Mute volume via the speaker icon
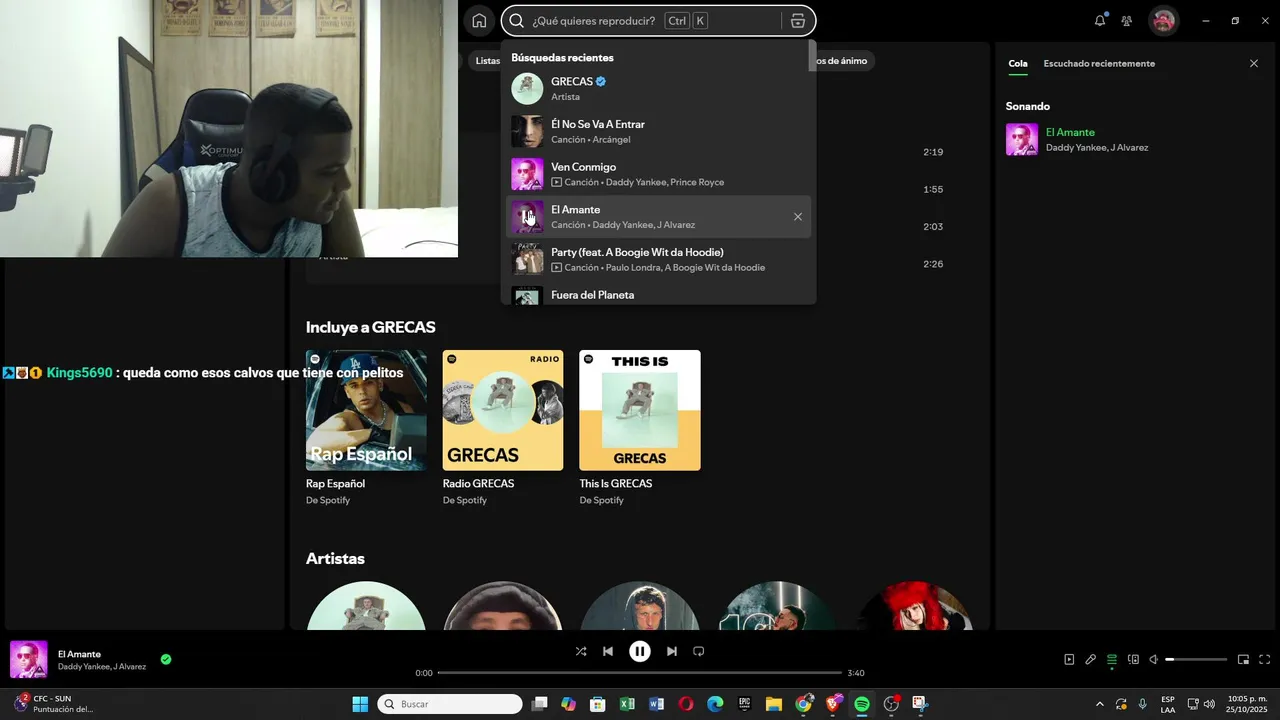Image resolution: width=1280 pixels, height=720 pixels. [x=1154, y=659]
